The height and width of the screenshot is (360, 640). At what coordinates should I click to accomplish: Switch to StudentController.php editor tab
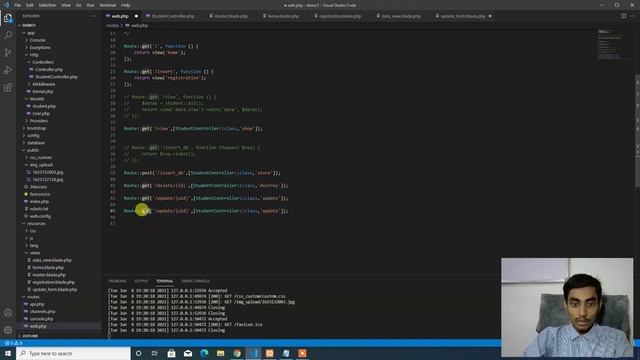tap(173, 16)
